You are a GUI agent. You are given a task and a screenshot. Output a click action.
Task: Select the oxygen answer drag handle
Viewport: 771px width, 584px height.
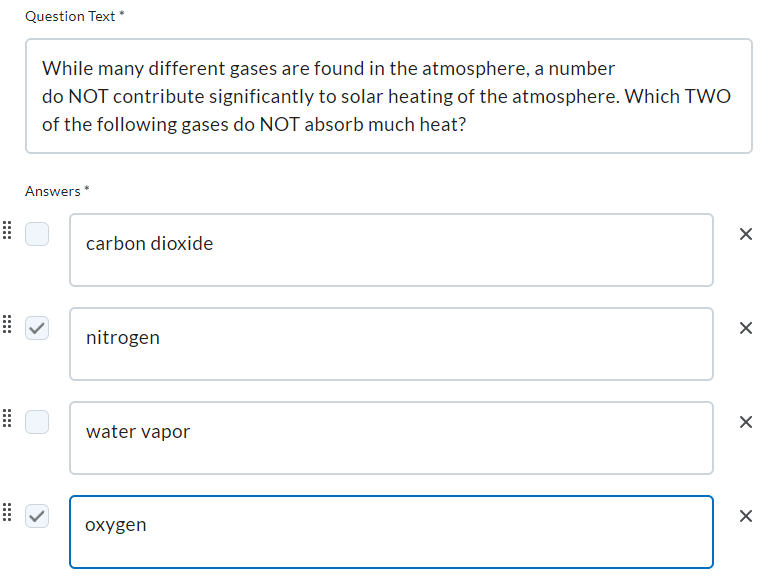(6, 513)
